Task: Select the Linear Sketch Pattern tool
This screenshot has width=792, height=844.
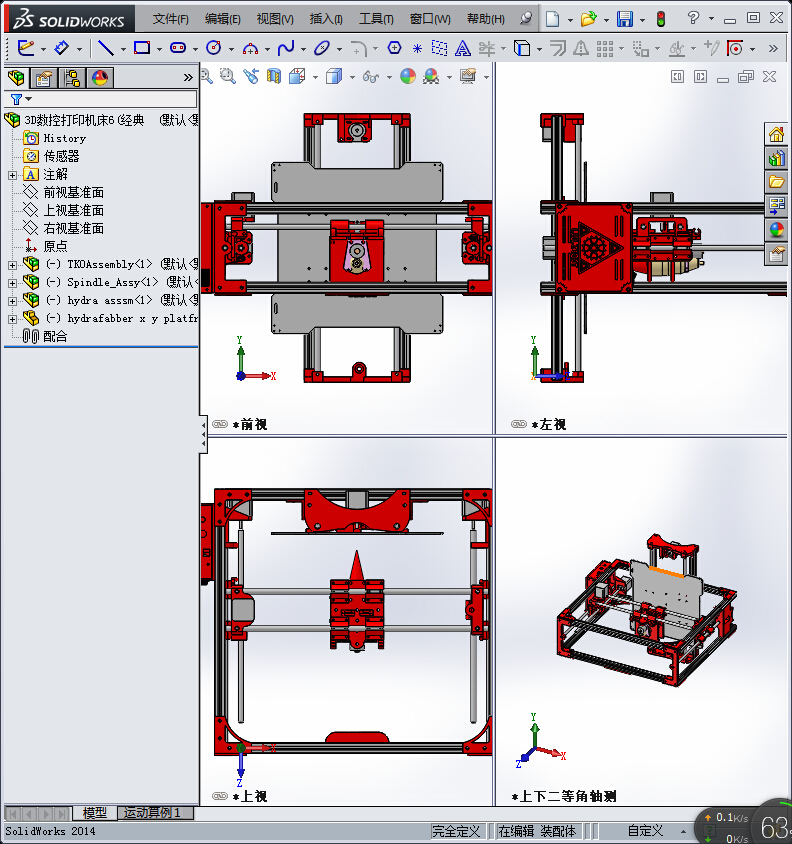Action: (605, 49)
